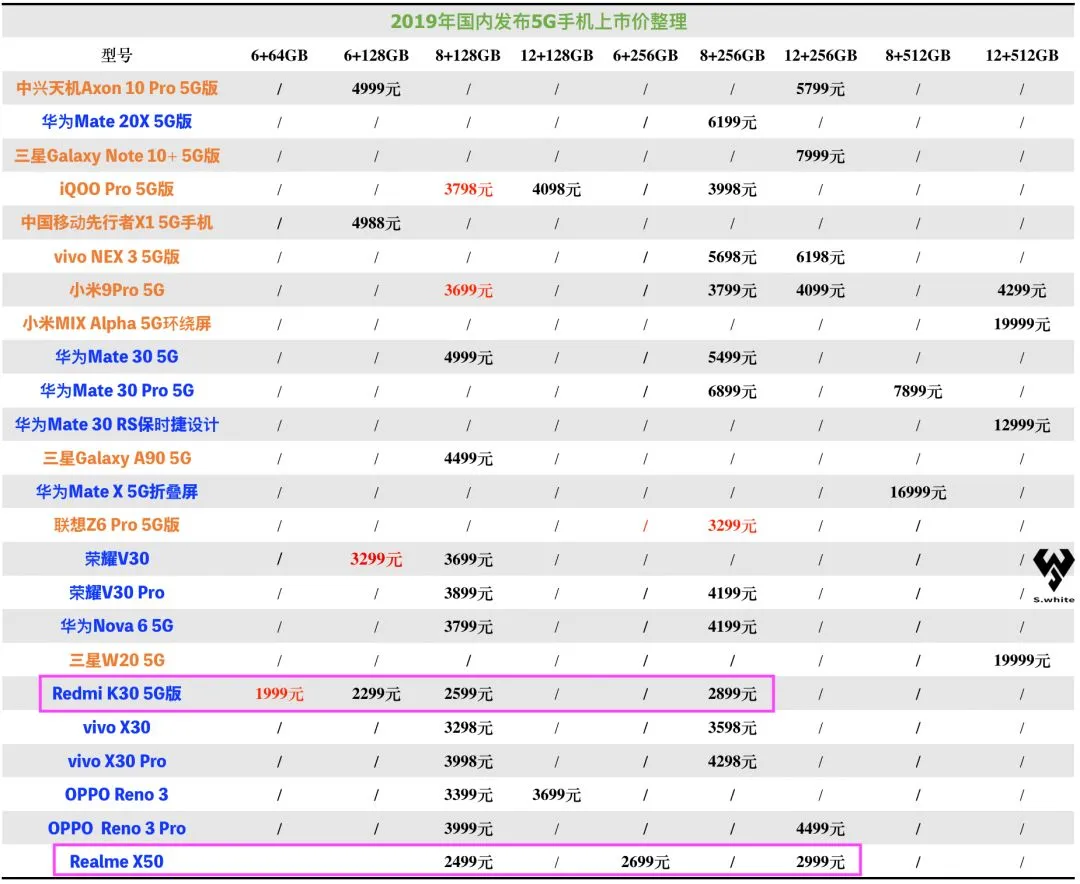
Task: Click the 华为Mate 30 5G row name
Action: [117, 357]
